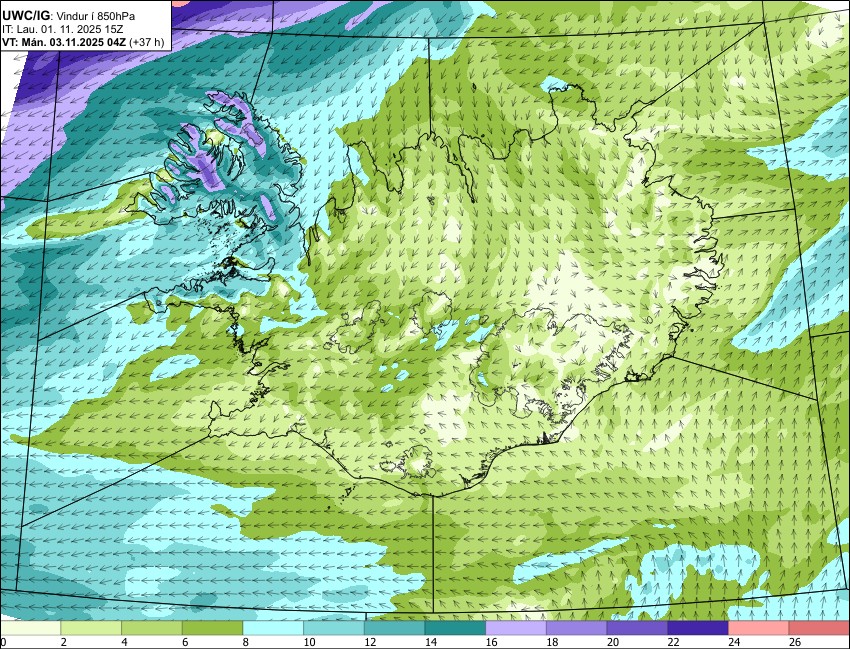Click the legend swatch between 0 and 2
The width and height of the screenshot is (850, 649).
(x=30, y=628)
